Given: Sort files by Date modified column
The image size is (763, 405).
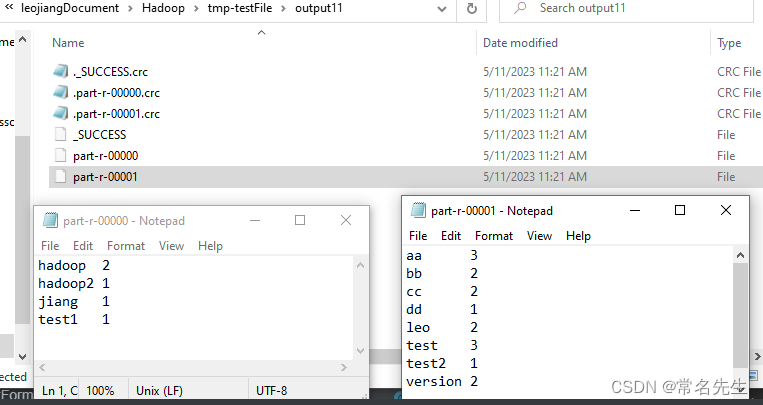Looking at the screenshot, I should (x=520, y=43).
